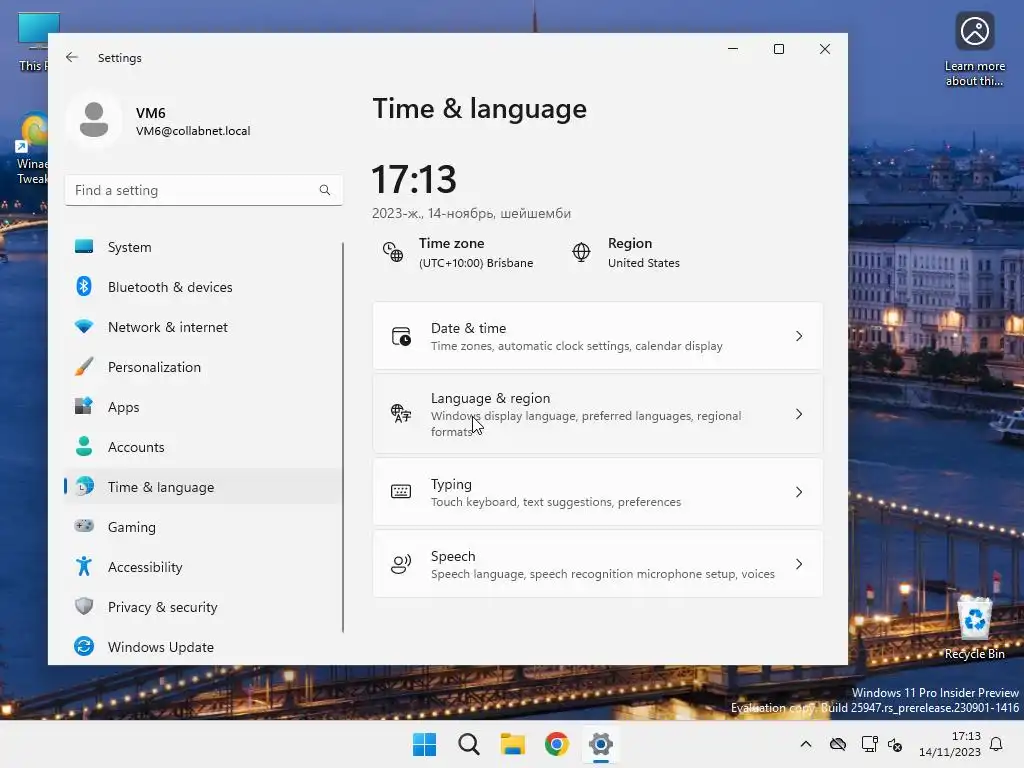The height and width of the screenshot is (768, 1024).
Task: Click the muted volume tray icon
Action: (895, 744)
